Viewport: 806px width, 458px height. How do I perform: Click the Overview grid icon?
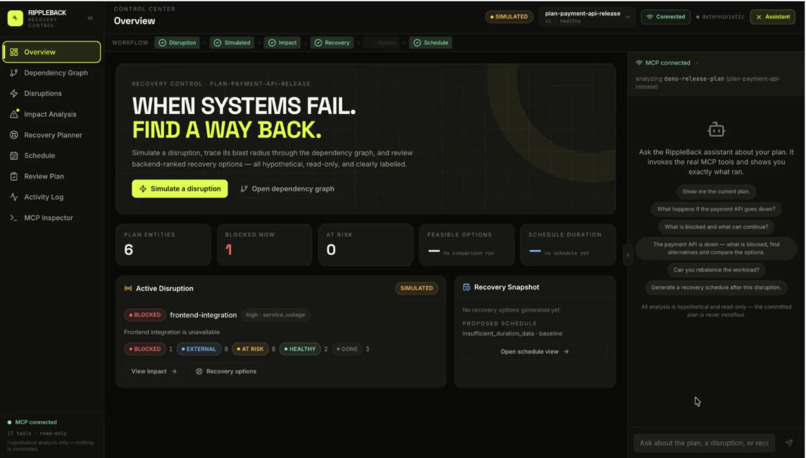14,52
